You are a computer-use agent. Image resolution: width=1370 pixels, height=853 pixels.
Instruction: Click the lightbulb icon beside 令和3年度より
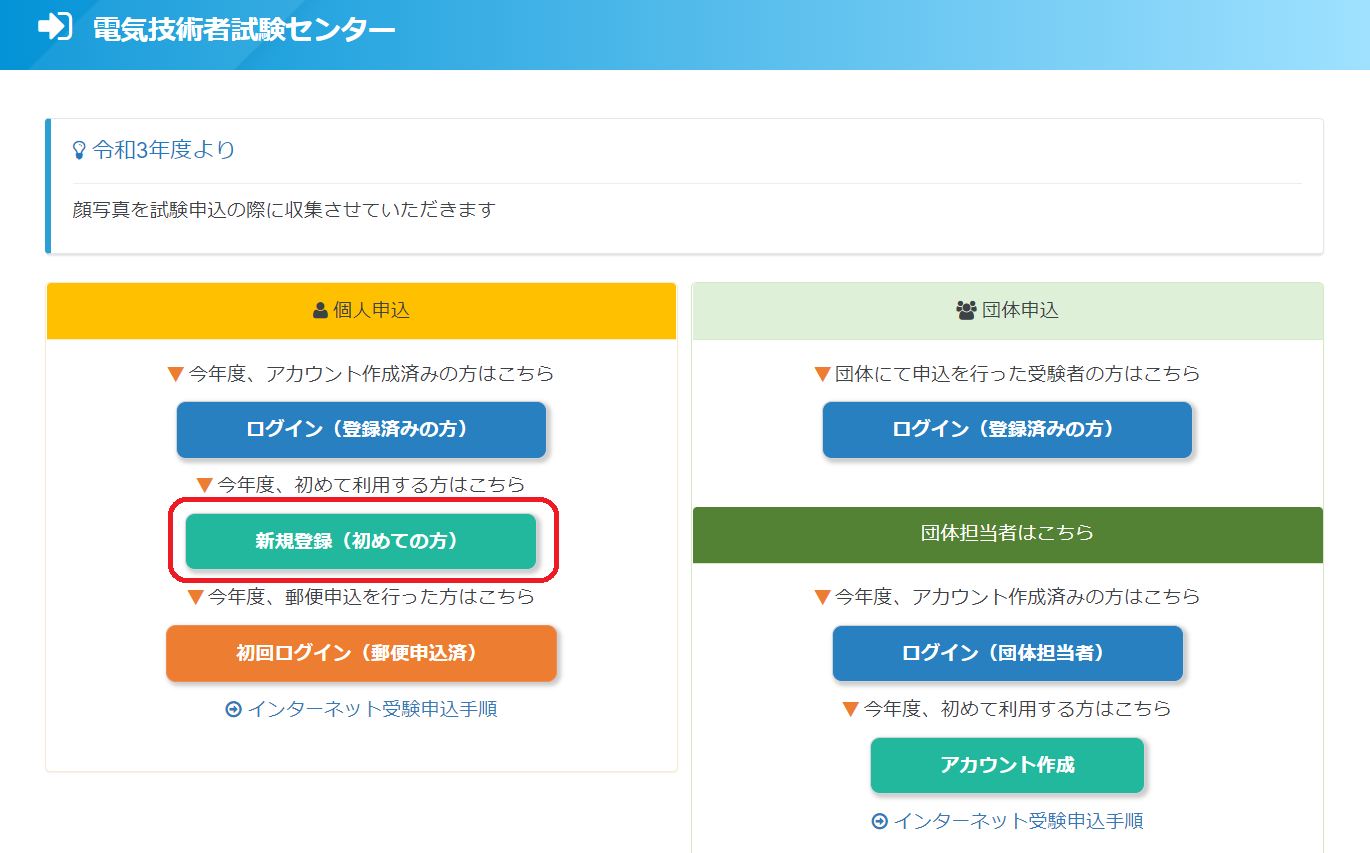pos(80,151)
